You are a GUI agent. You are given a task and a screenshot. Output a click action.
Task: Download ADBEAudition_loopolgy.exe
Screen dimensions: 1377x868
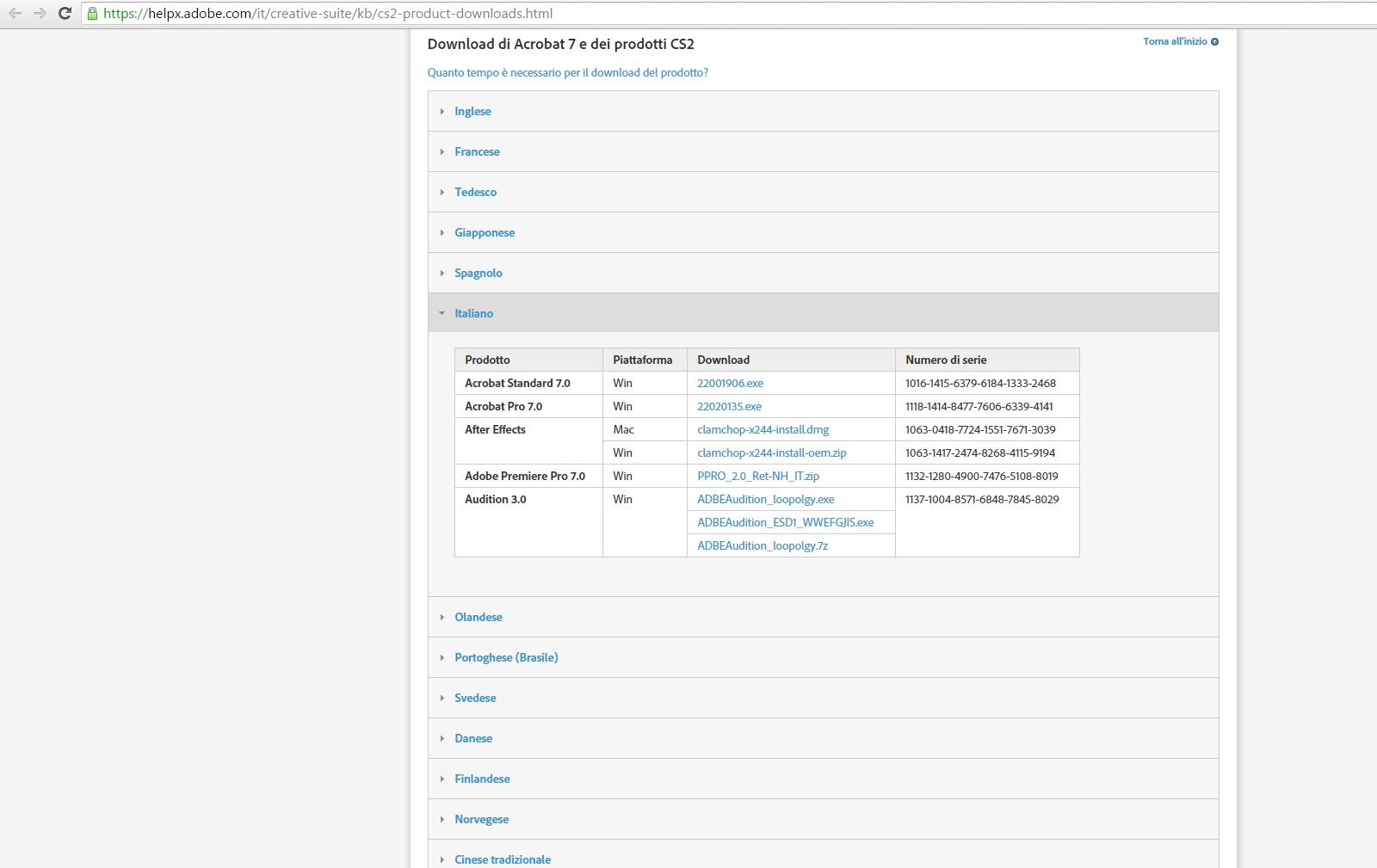click(766, 499)
